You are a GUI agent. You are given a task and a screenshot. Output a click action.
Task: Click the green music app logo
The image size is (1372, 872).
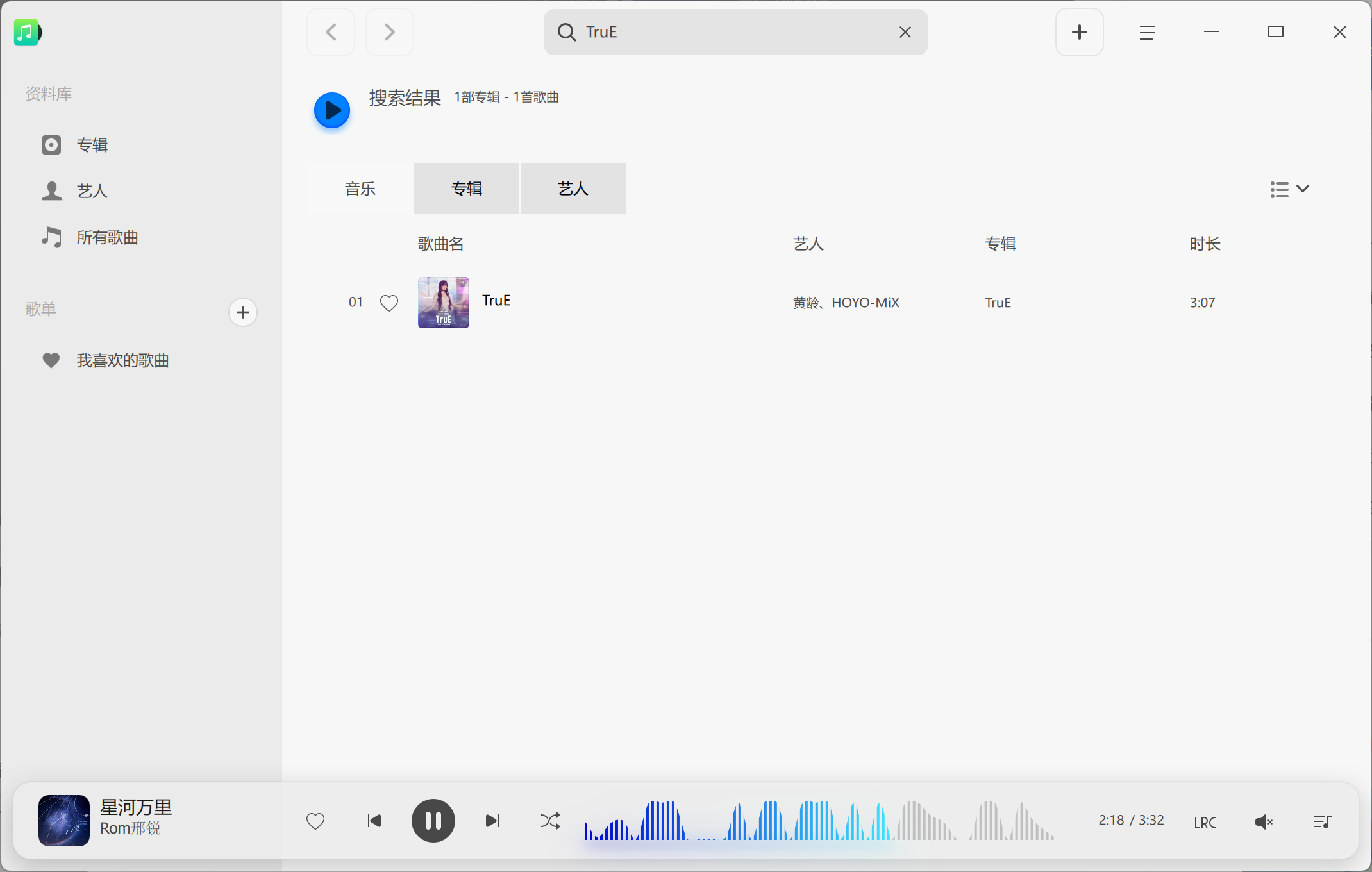[x=28, y=32]
